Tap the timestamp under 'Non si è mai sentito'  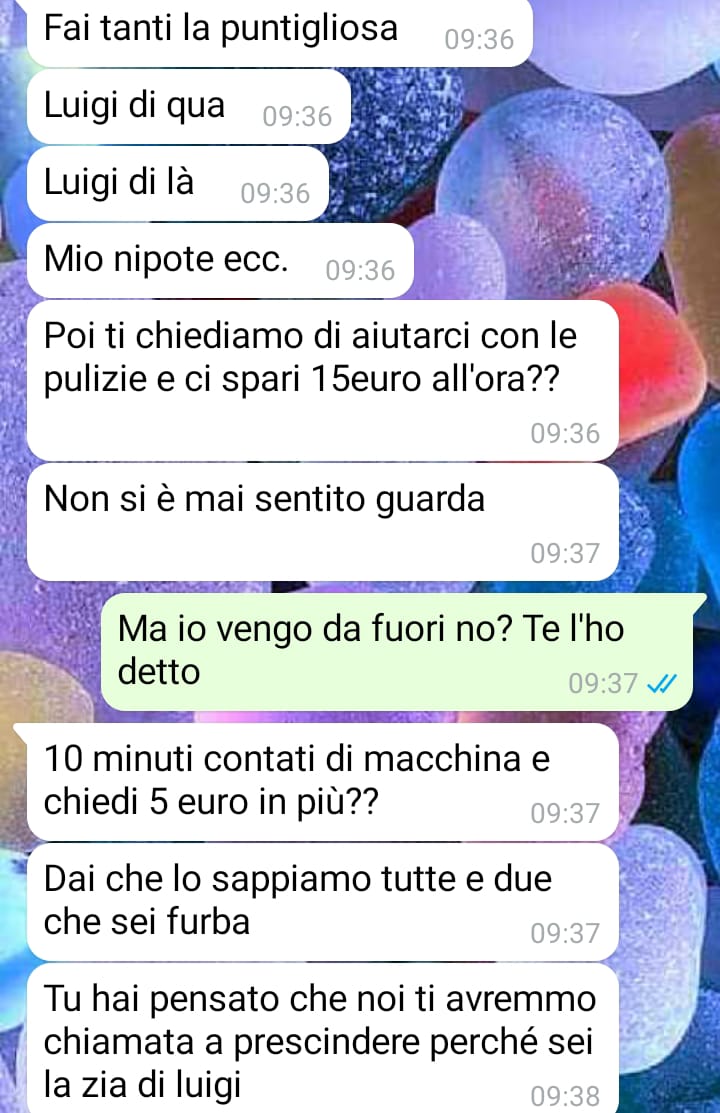point(565,553)
